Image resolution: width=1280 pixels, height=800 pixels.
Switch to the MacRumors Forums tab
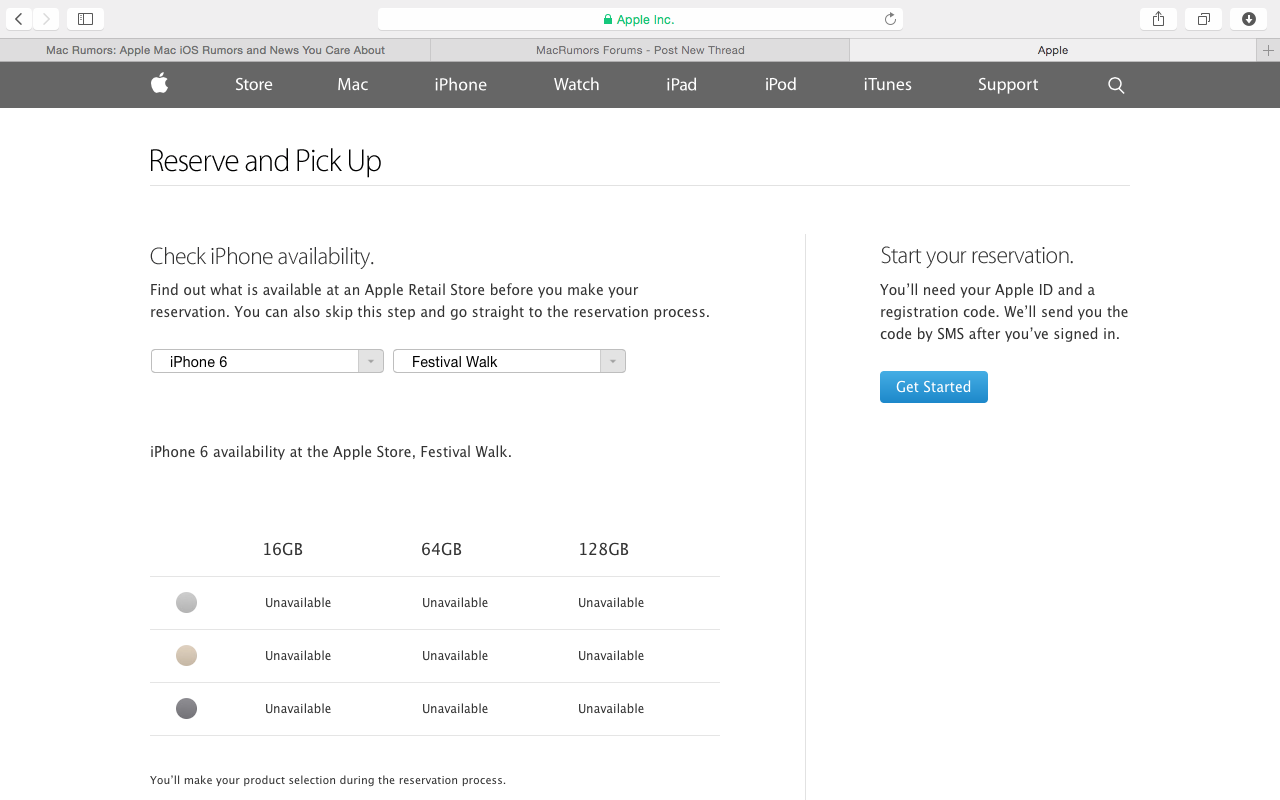(x=640, y=50)
